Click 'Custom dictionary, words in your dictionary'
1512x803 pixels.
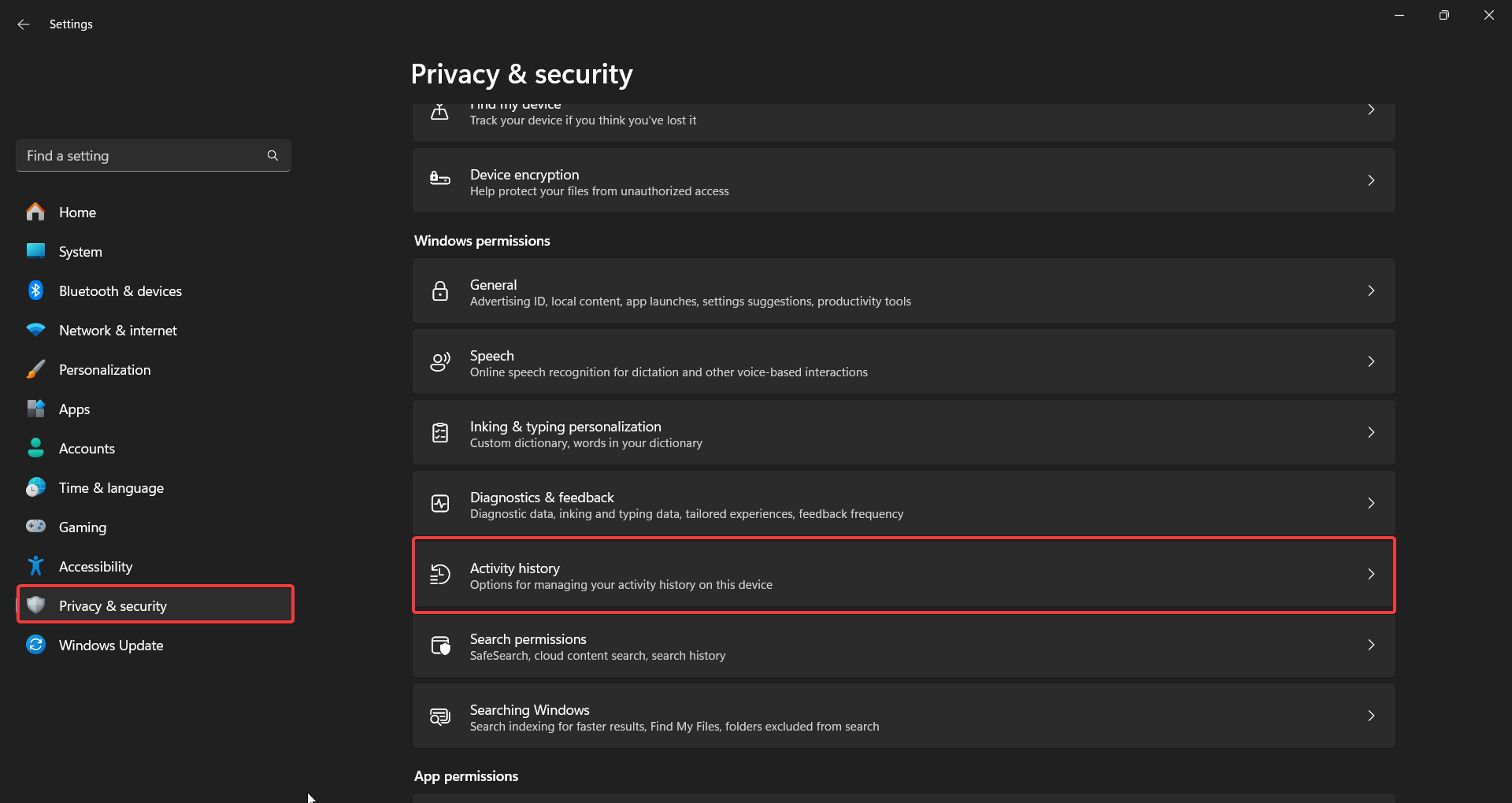(x=586, y=443)
